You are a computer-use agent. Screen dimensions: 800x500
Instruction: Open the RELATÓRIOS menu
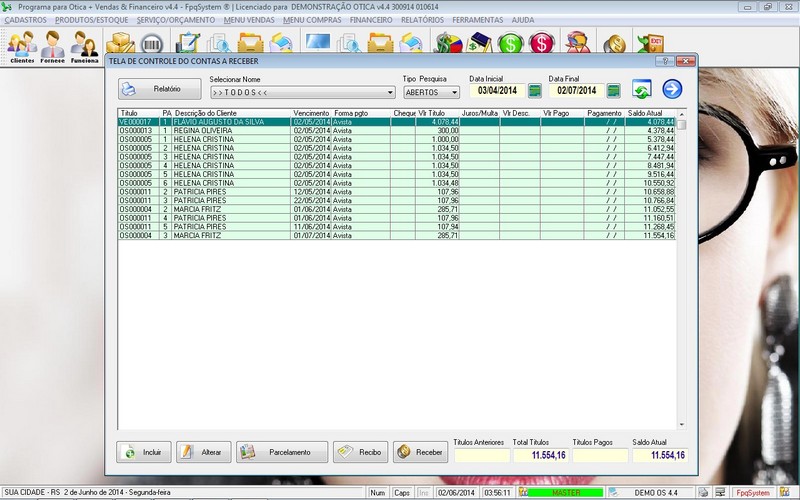point(422,20)
